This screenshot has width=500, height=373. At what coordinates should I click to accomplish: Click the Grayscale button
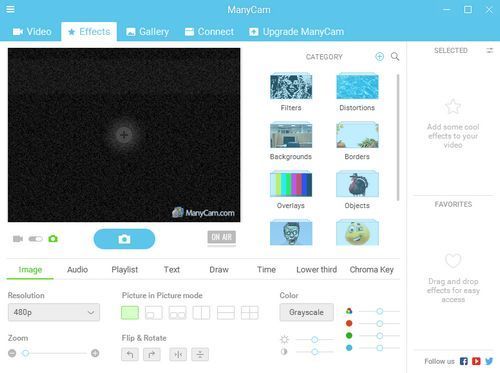tap(307, 312)
